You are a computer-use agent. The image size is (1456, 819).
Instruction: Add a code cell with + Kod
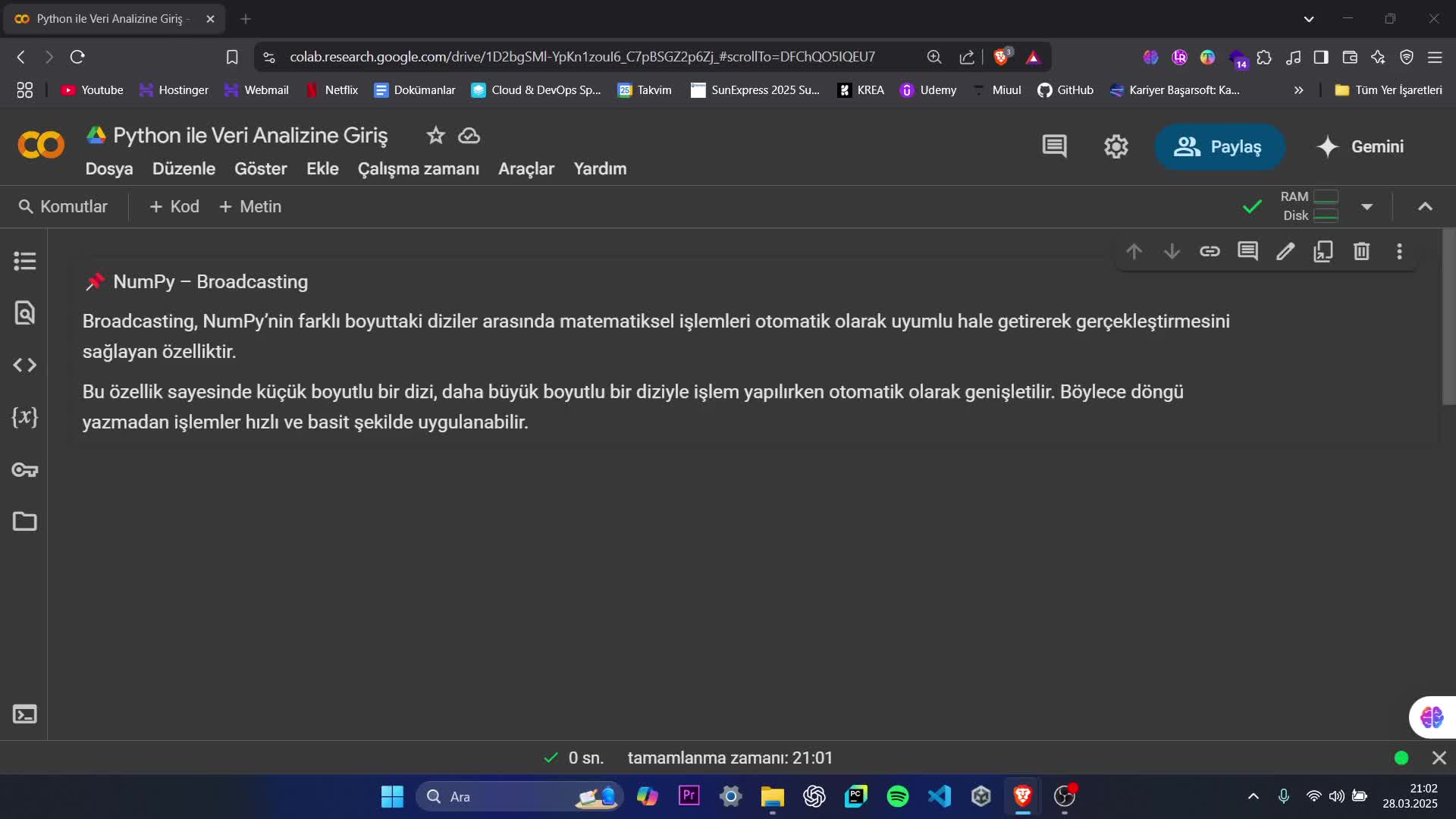click(x=174, y=206)
